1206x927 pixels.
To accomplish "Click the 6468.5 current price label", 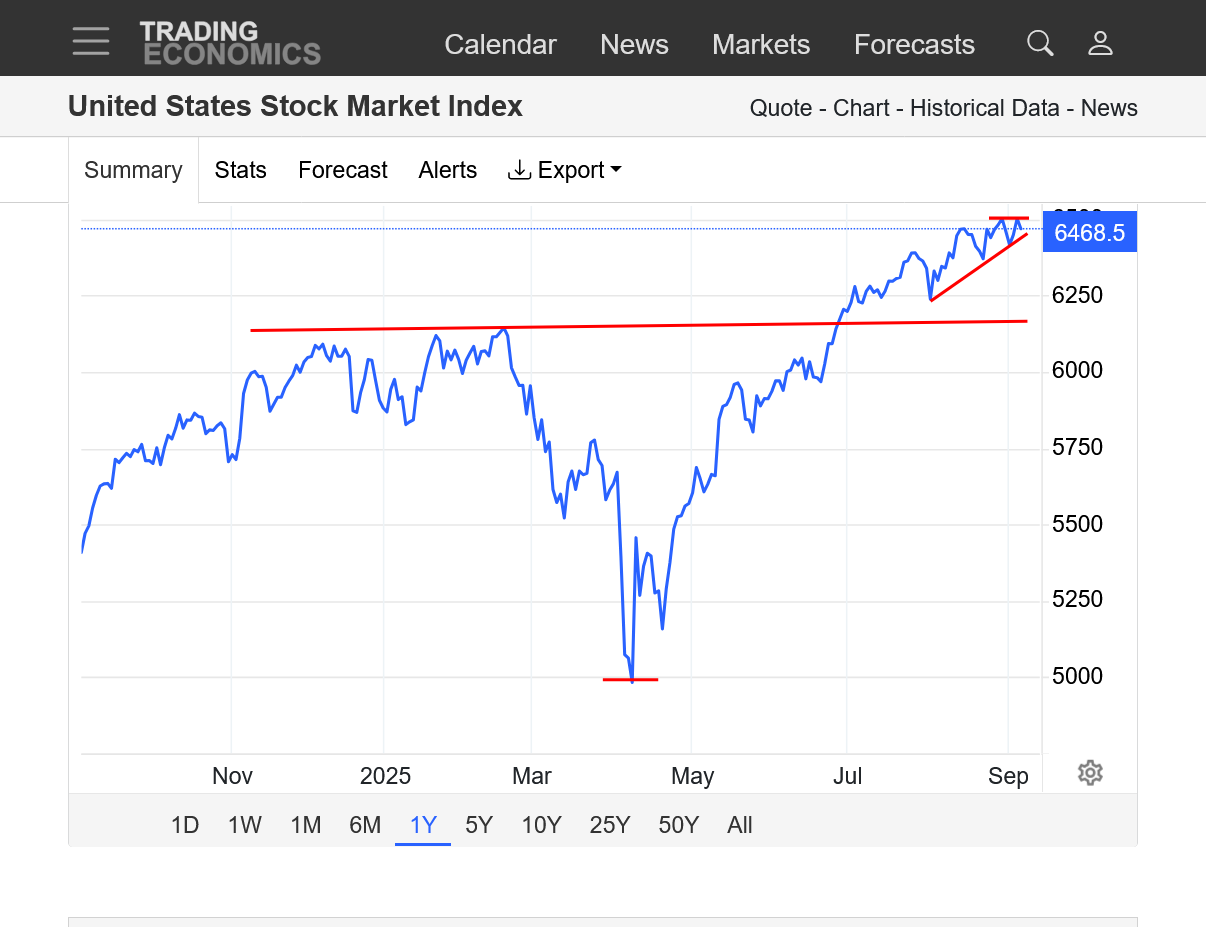I will (1089, 234).
